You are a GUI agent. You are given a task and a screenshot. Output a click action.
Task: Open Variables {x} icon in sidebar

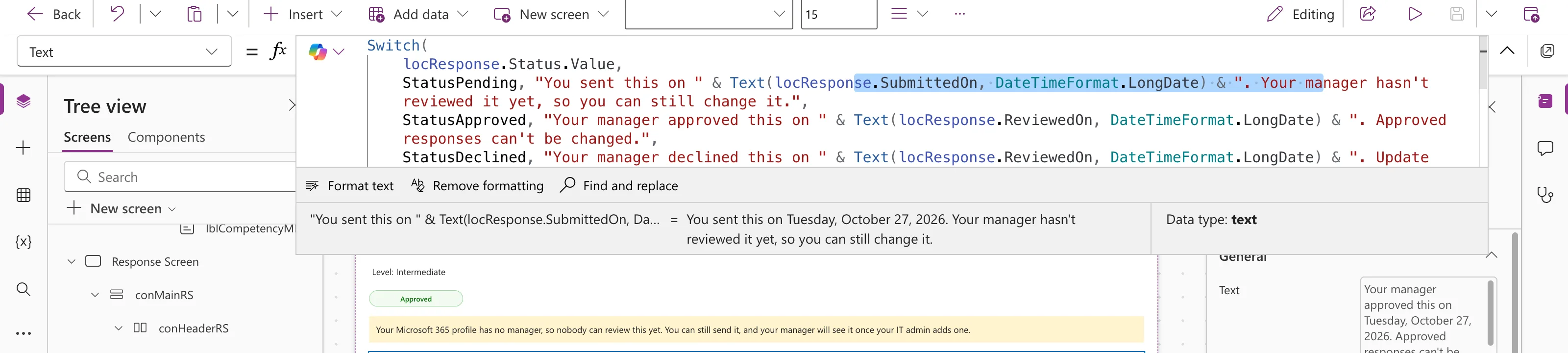23,242
